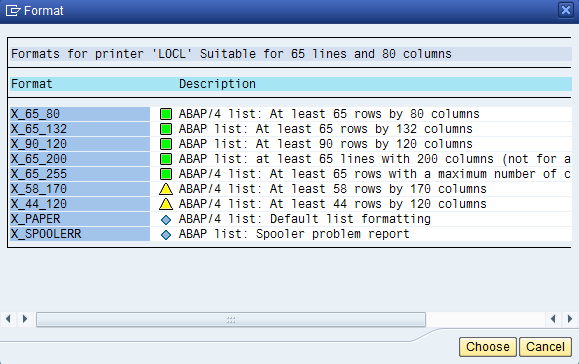Select the X_SPOOLERR format
The height and width of the screenshot is (364, 579).
pos(80,234)
